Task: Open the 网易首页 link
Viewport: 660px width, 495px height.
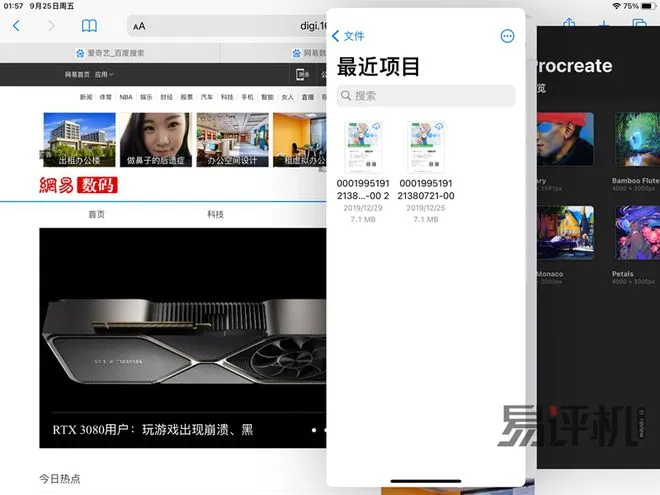Action: pos(77,75)
